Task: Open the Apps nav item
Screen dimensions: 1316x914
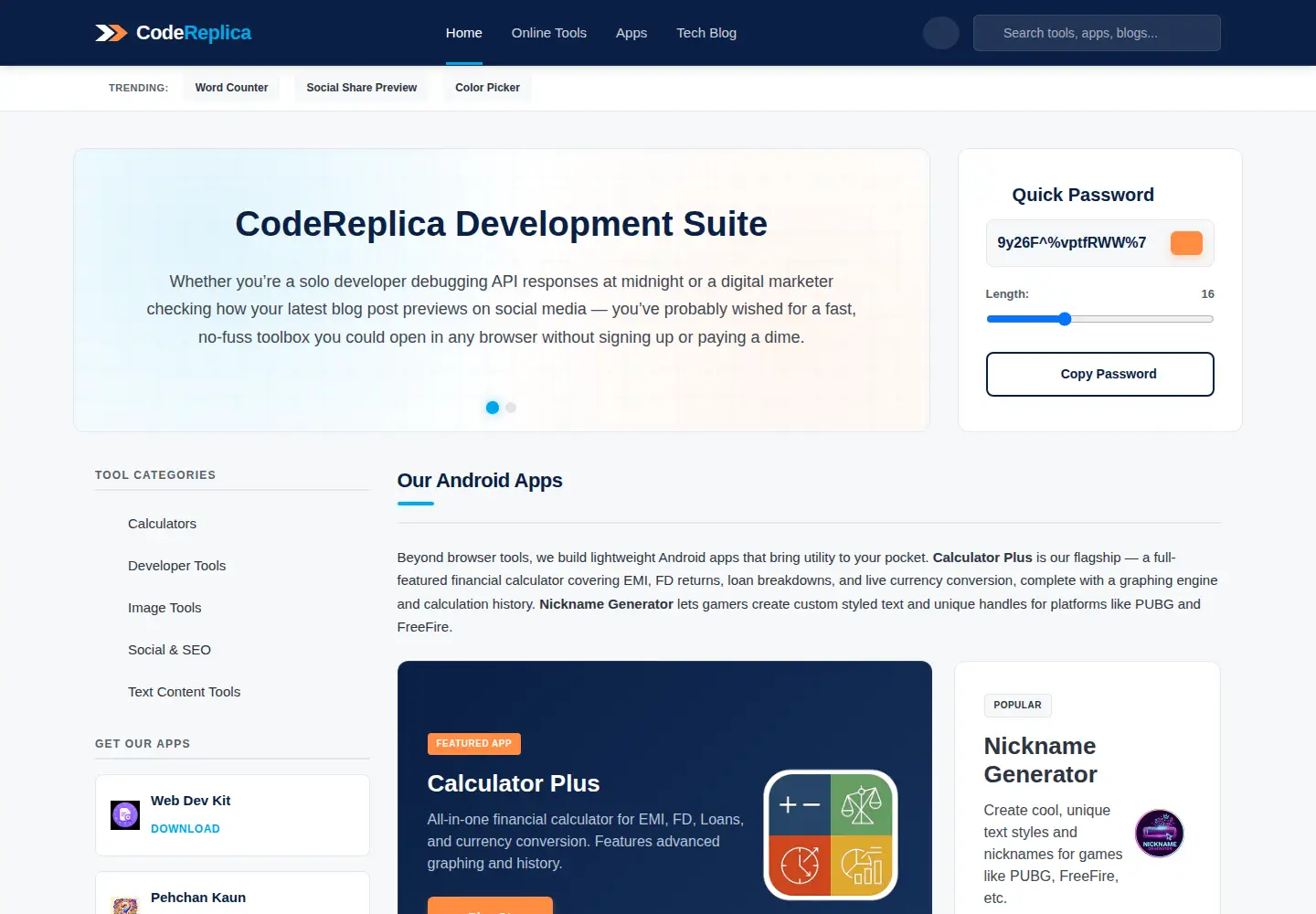Action: [x=631, y=33]
